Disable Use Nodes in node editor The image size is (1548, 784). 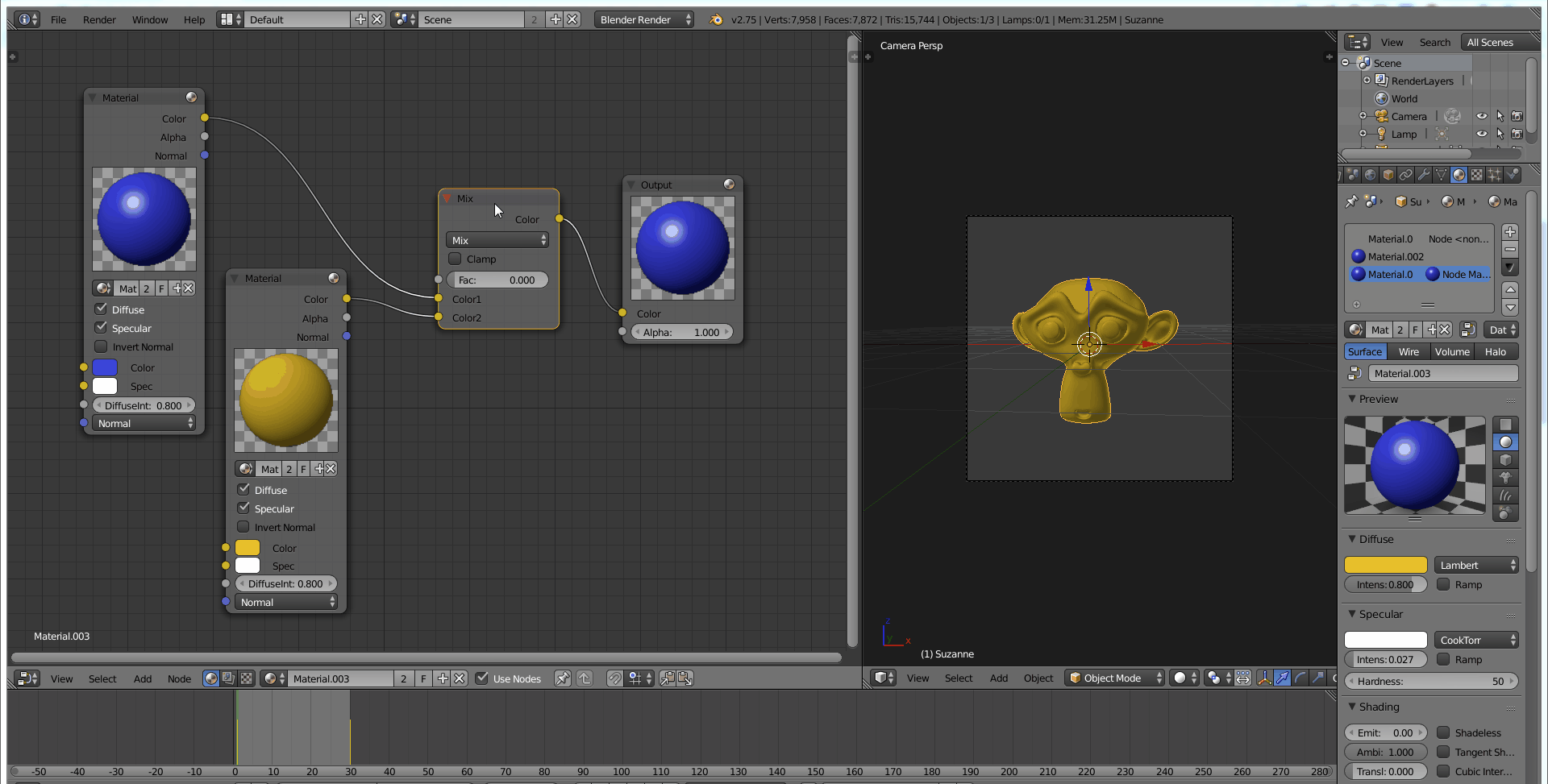coord(481,678)
